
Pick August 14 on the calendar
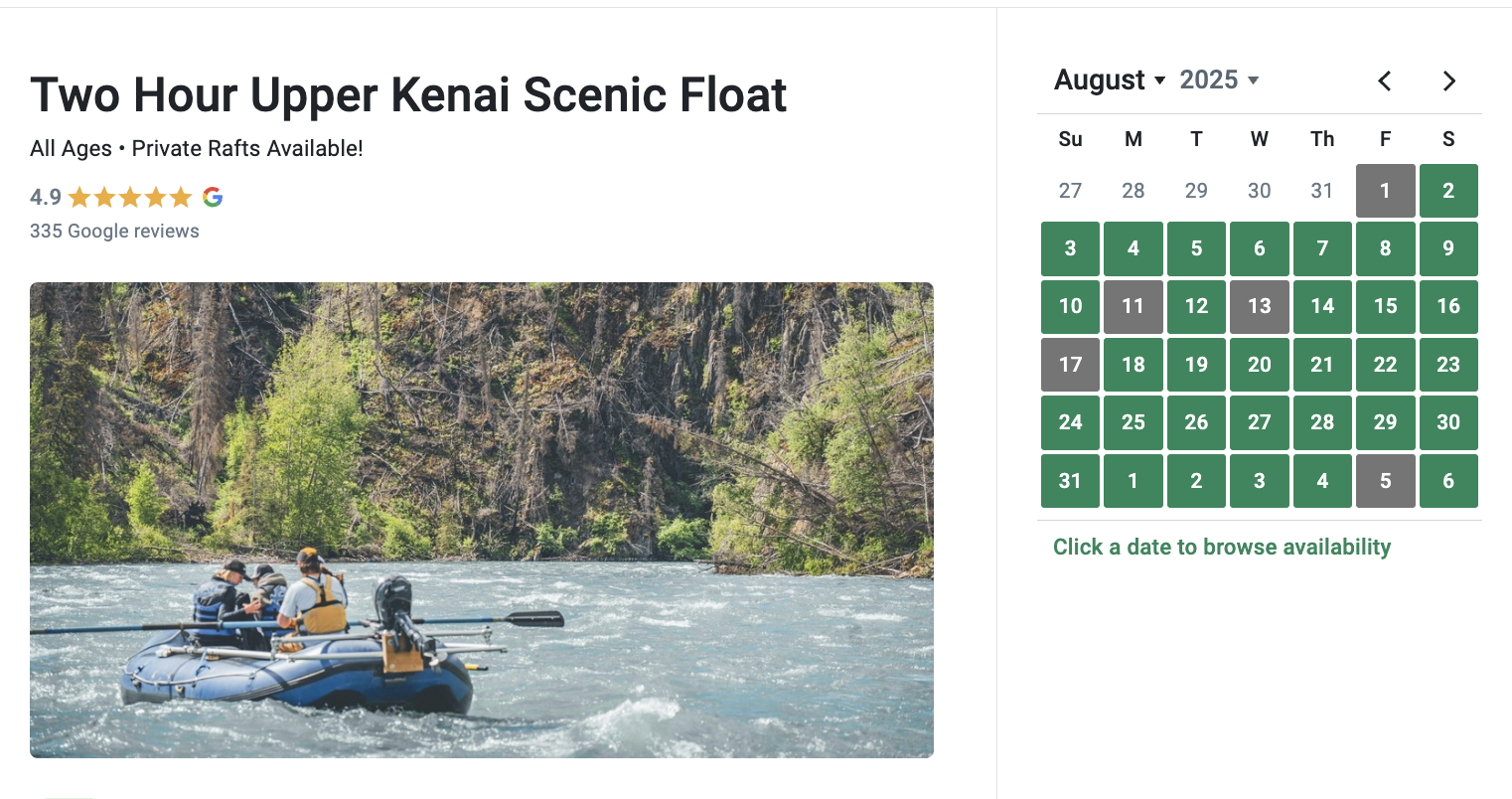coord(1322,306)
